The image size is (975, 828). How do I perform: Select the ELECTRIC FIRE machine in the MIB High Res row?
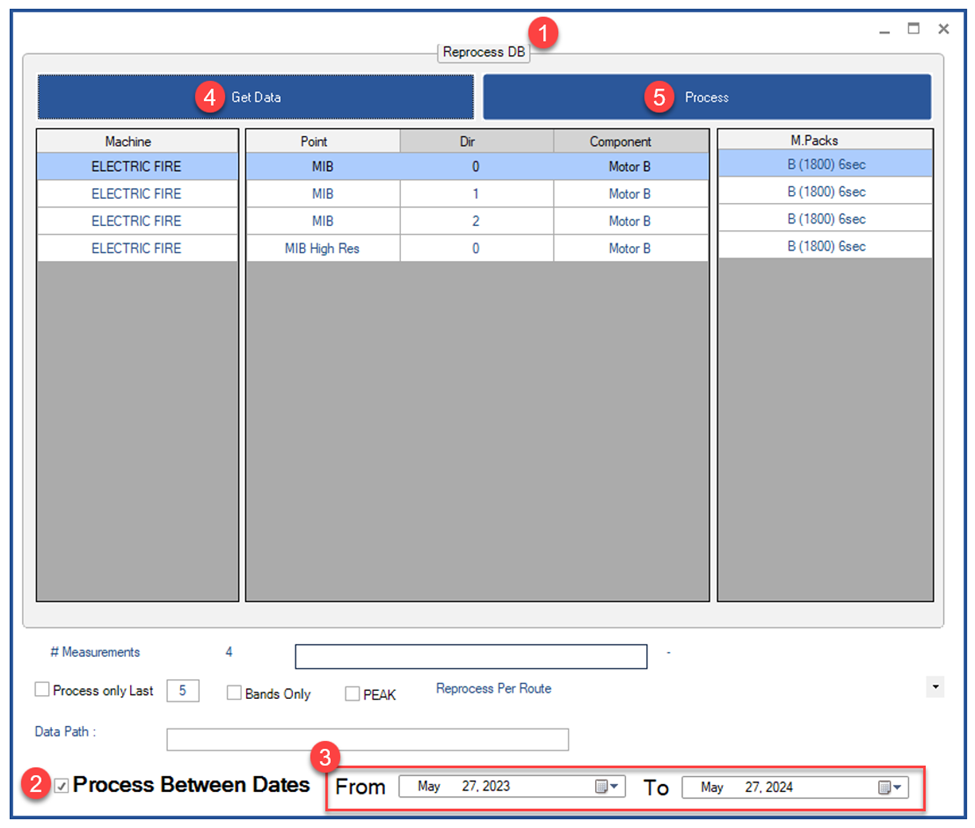click(137, 249)
